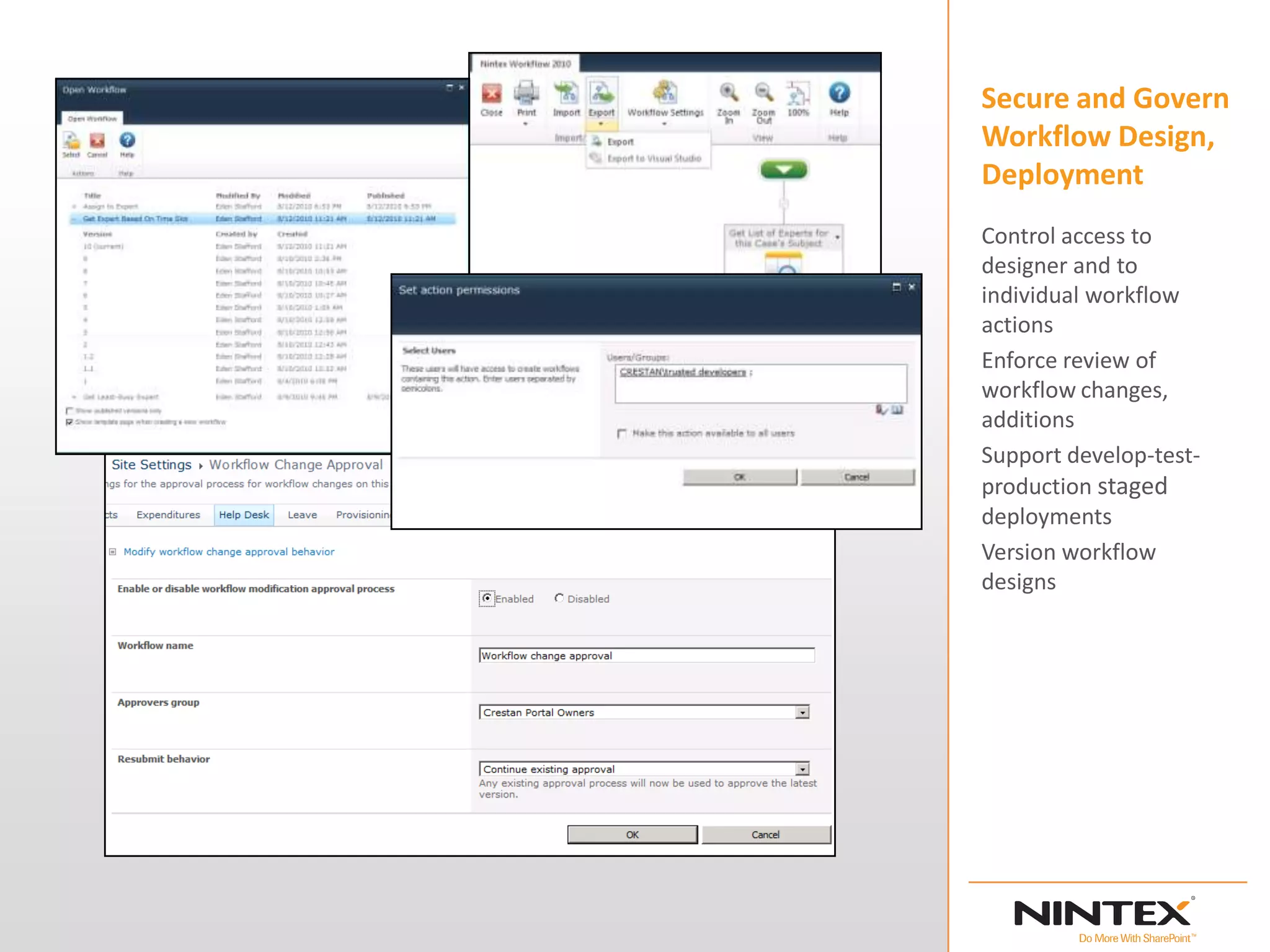
Task: Click the green workflow start node
Action: point(784,170)
